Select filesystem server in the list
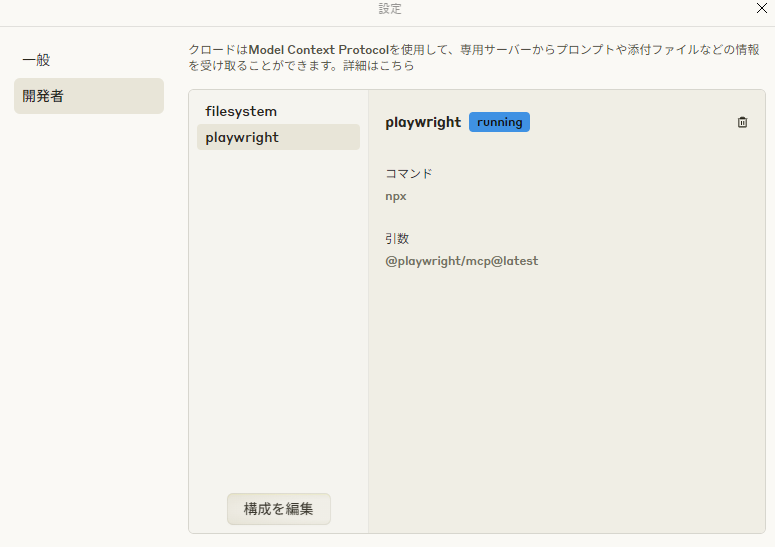The width and height of the screenshot is (775, 547). tap(278, 111)
